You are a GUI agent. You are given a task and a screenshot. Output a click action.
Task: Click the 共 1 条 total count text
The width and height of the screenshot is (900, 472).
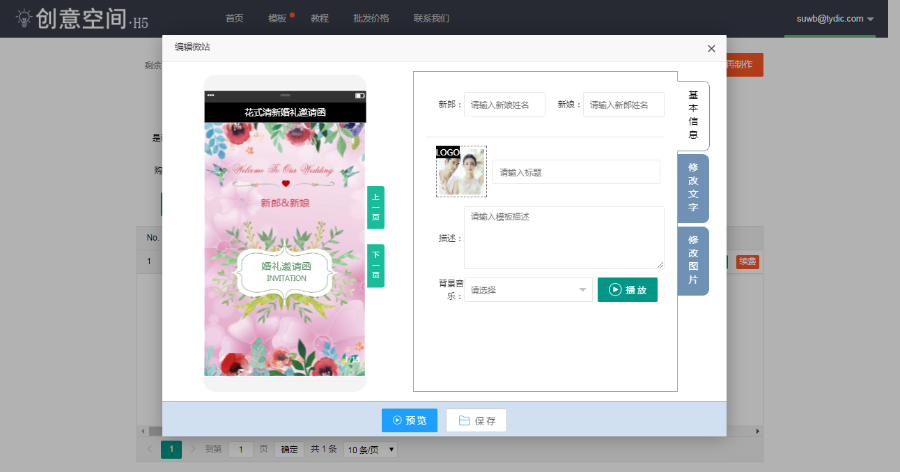point(324,449)
